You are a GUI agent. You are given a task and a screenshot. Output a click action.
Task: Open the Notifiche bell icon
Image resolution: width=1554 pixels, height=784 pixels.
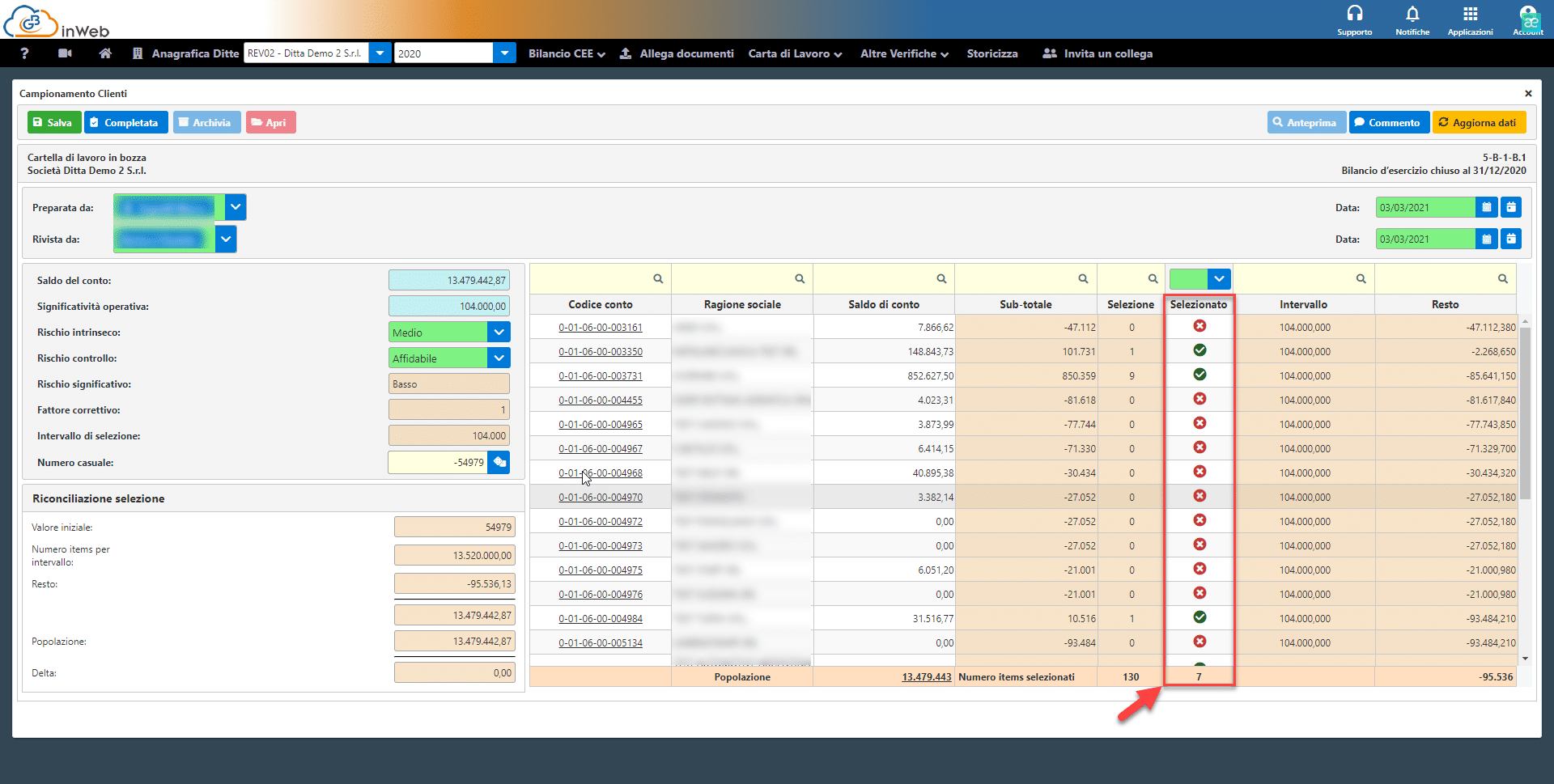click(1412, 14)
